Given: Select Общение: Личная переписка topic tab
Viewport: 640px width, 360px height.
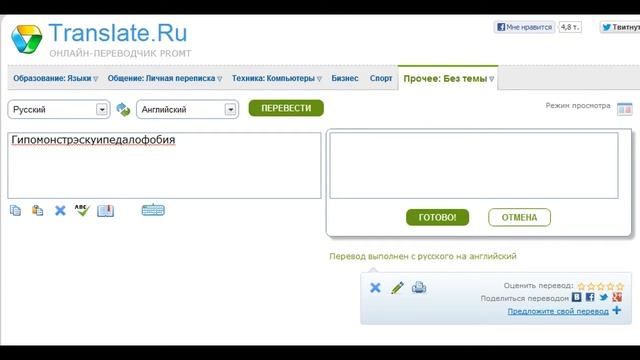Looking at the screenshot, I should [x=161, y=78].
